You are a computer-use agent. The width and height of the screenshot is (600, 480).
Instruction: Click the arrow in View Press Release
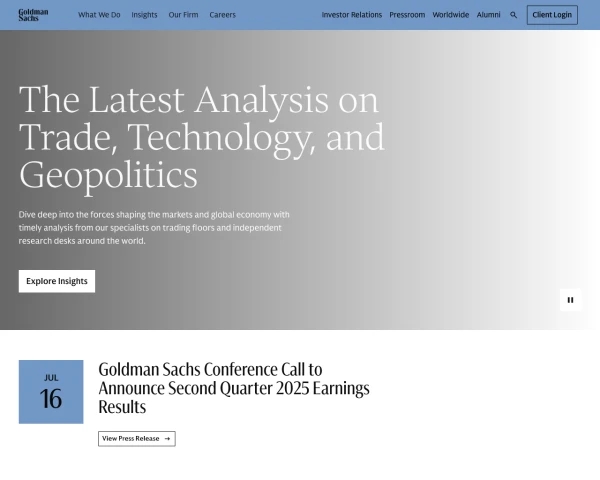(x=167, y=439)
